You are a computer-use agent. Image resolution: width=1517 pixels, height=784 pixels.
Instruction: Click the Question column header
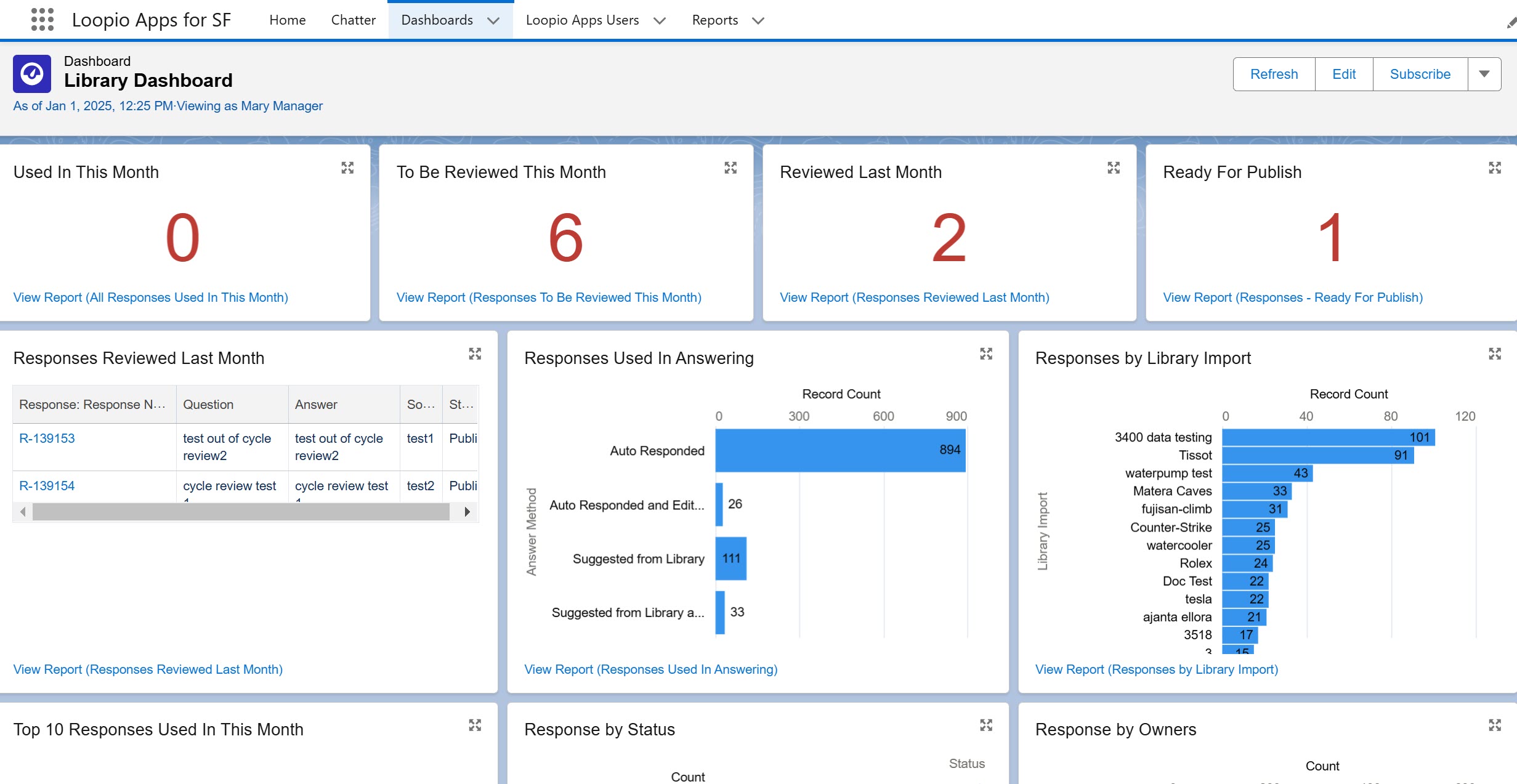232,405
